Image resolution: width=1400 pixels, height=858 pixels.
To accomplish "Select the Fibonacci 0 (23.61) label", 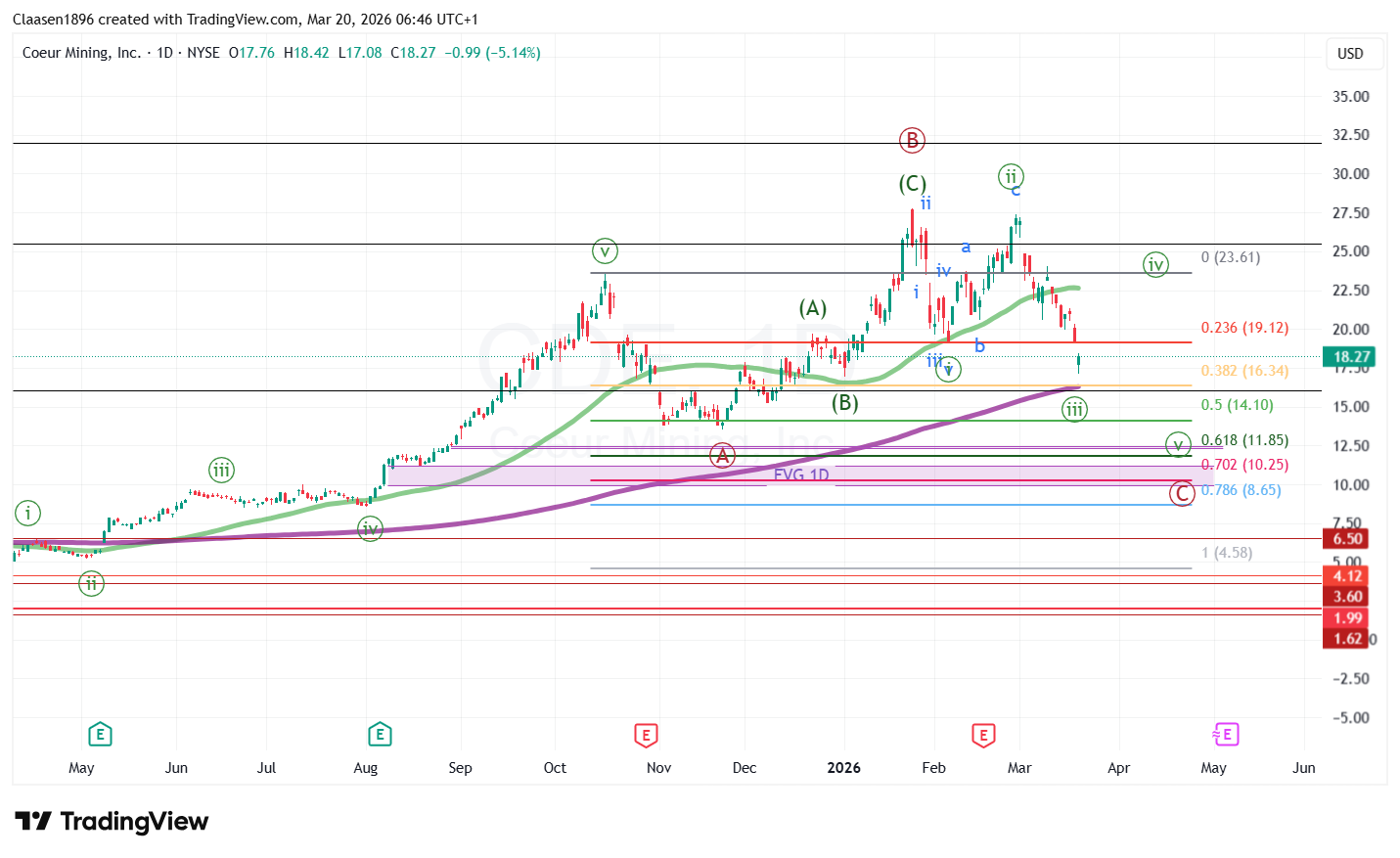I will tap(1231, 257).
